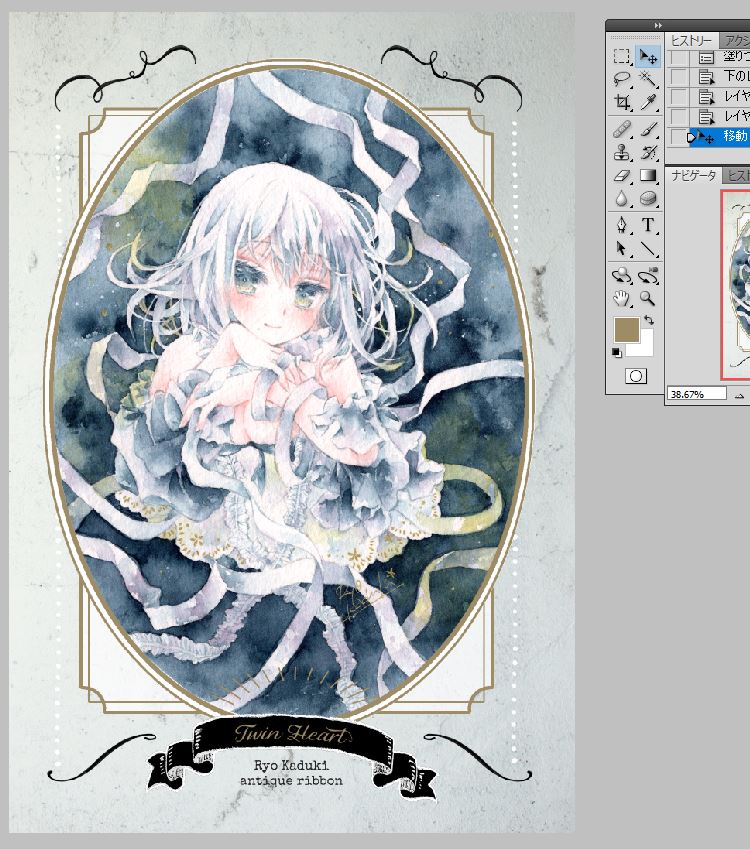Collapse the panel with double-arrow button

658,25
